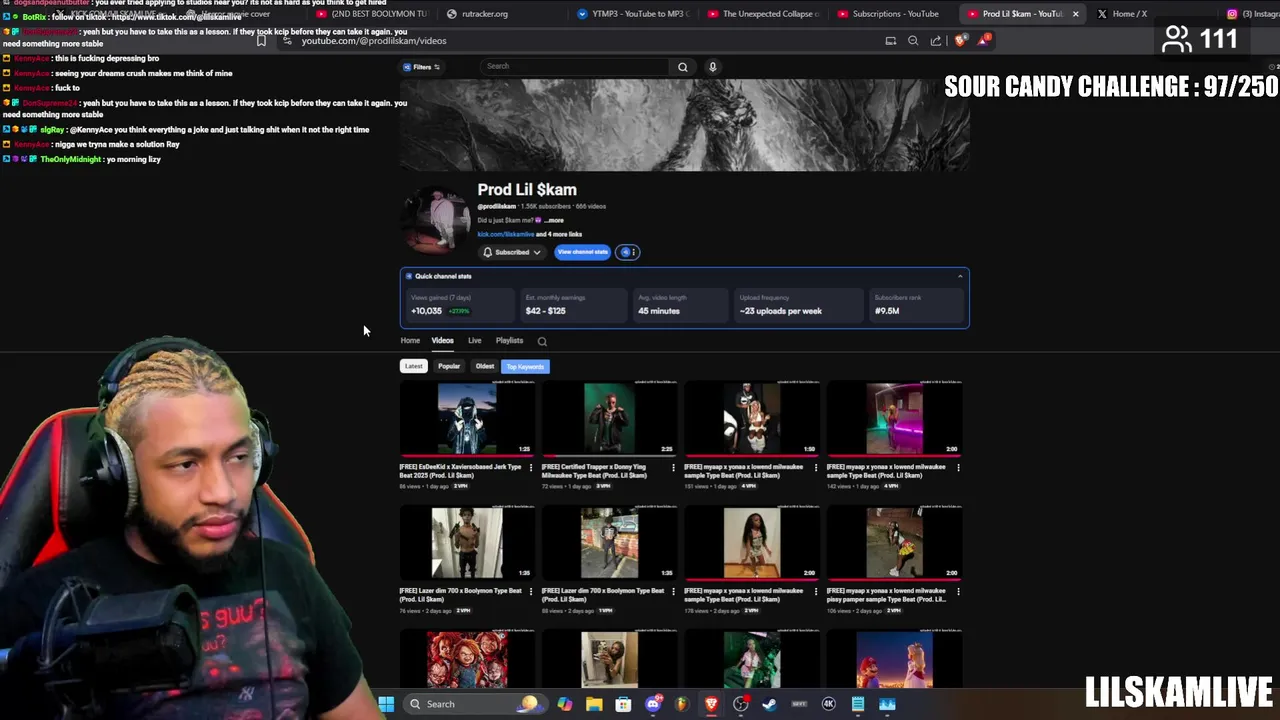Open more options for ExDeeKid Jerk Type Beat video
The image size is (1280, 720).
[531, 467]
